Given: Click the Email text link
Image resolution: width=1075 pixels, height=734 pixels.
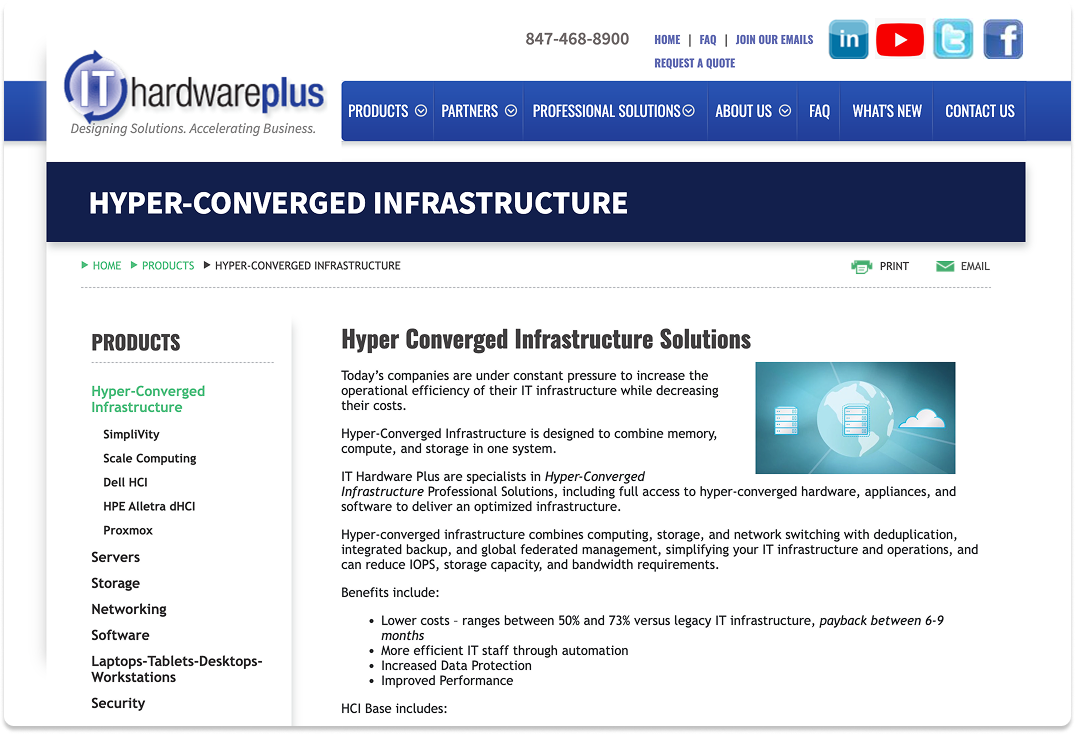Looking at the screenshot, I should [975, 267].
